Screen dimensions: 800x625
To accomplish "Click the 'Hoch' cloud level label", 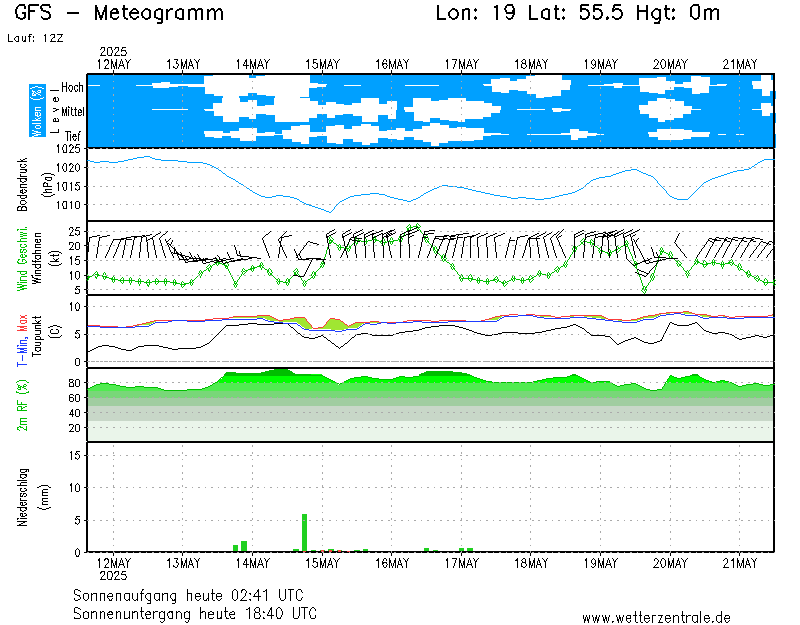I will (x=72, y=88).
